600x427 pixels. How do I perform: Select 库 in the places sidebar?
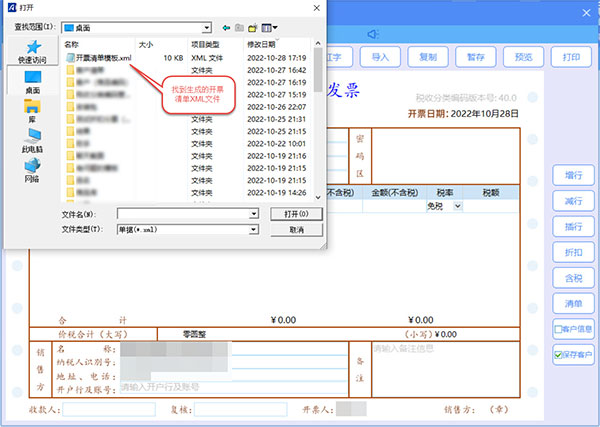(32, 111)
